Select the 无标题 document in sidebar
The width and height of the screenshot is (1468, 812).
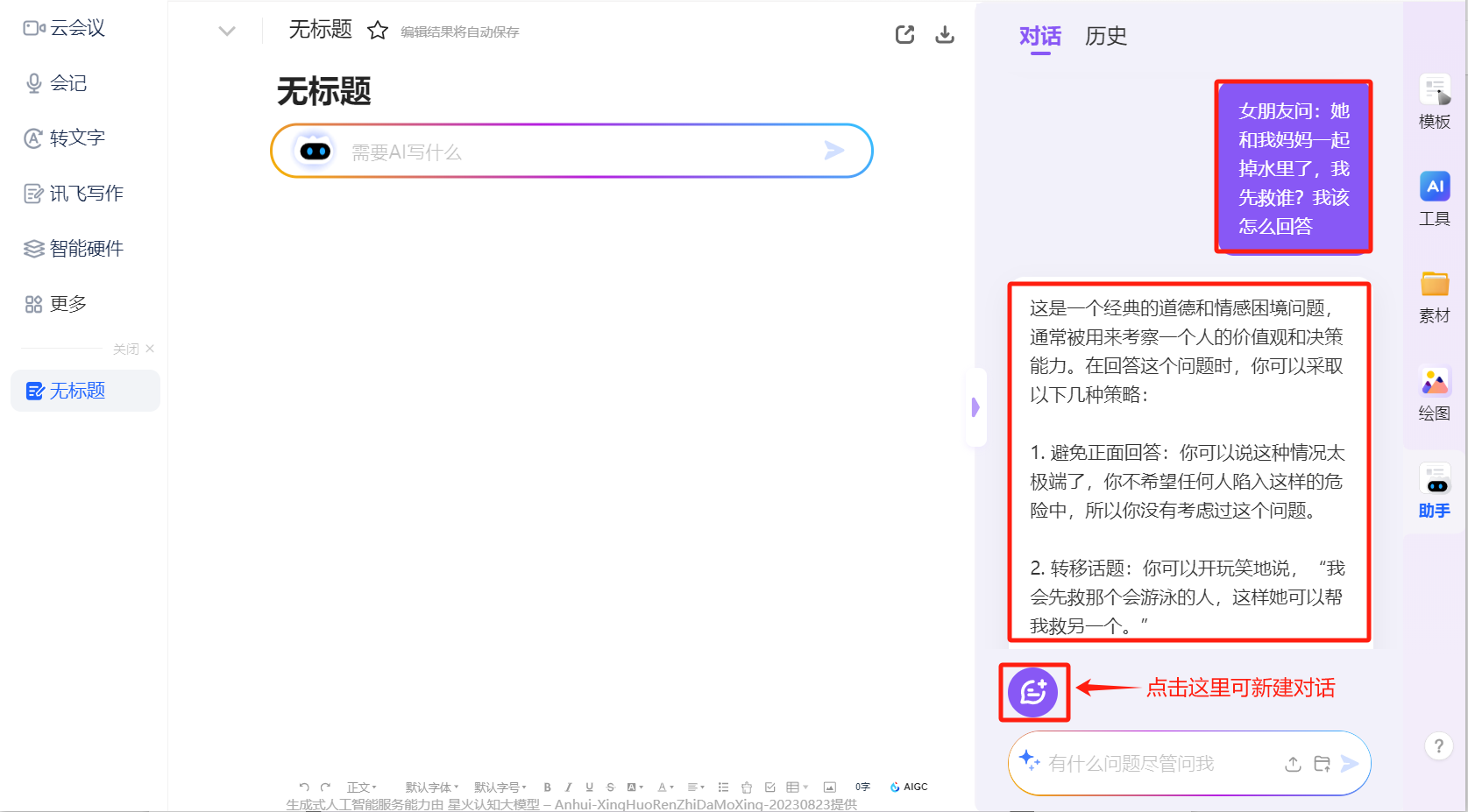85,391
